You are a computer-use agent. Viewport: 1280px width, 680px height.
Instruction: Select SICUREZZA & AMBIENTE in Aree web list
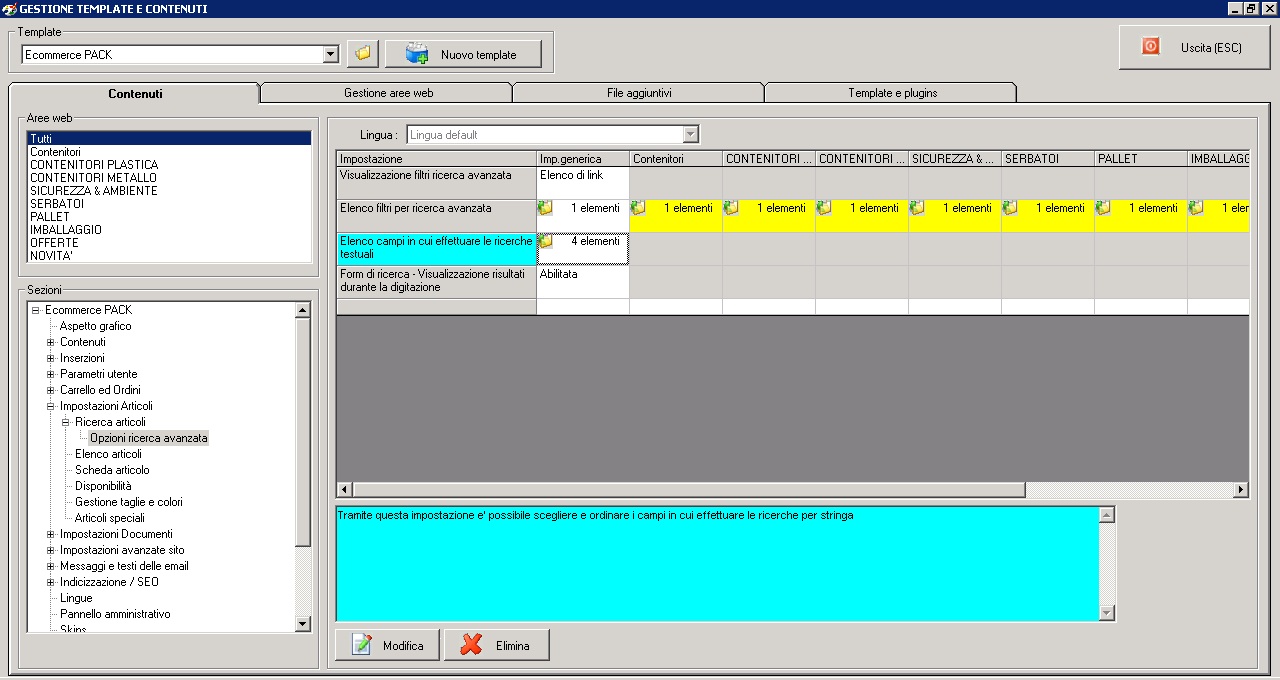click(x=94, y=191)
